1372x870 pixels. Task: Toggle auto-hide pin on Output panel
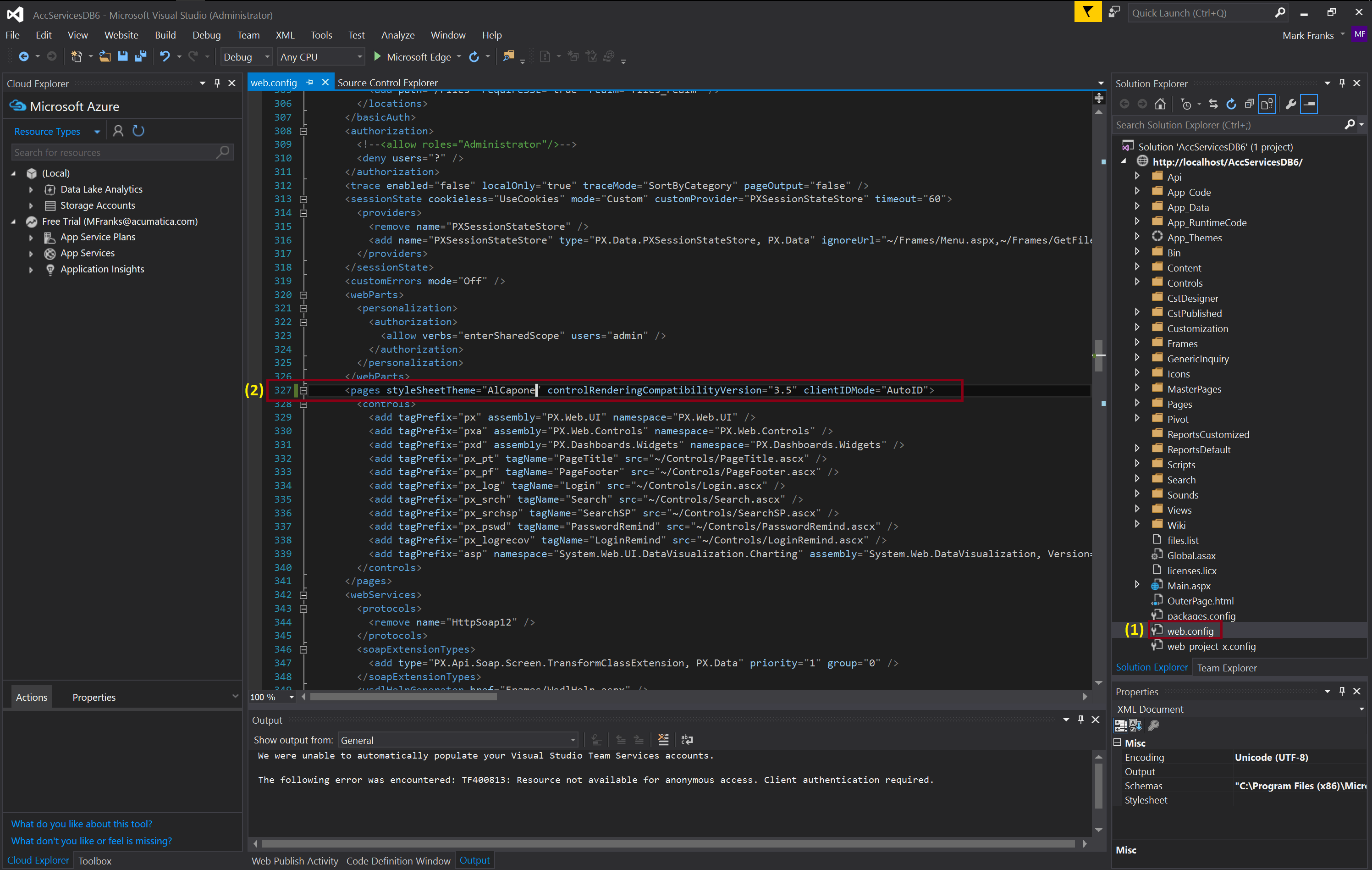[x=1081, y=720]
